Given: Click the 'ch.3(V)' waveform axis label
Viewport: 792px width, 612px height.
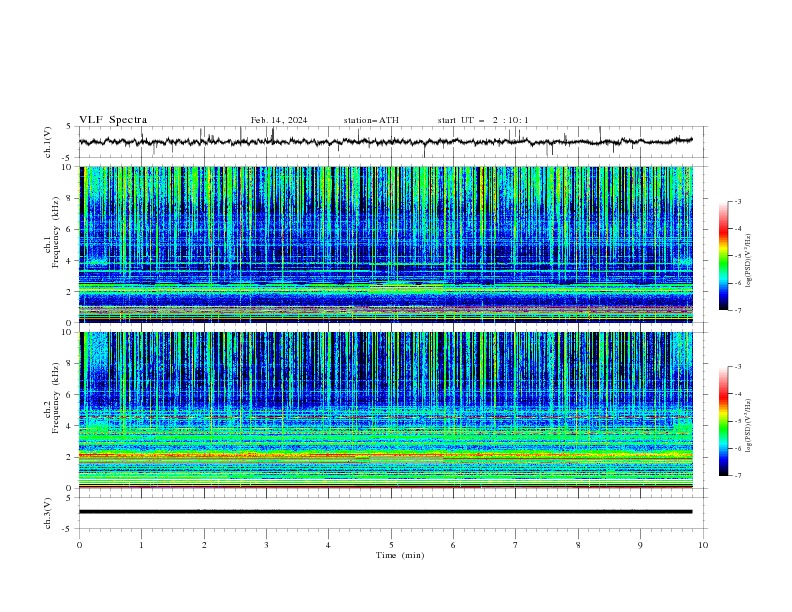Looking at the screenshot, I should pos(48,513).
